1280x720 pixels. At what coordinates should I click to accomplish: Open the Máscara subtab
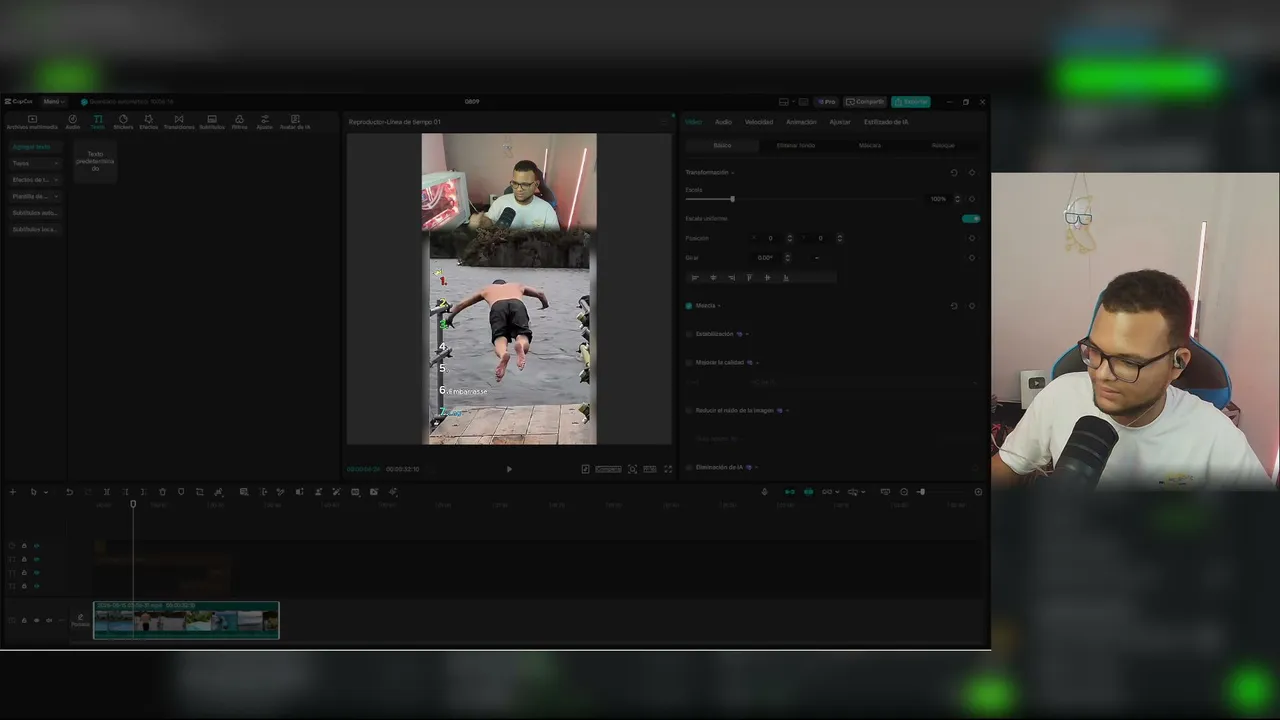[x=870, y=146]
